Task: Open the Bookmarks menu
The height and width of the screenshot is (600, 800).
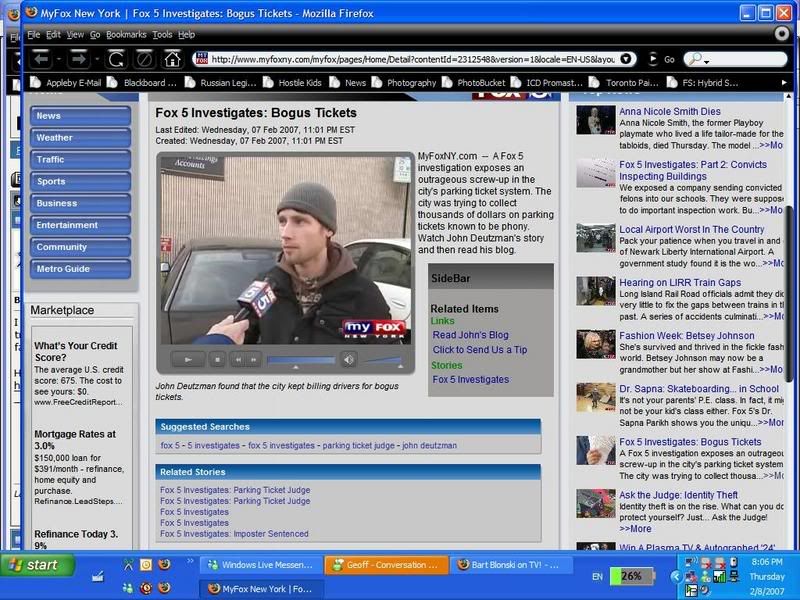Action: point(126,35)
